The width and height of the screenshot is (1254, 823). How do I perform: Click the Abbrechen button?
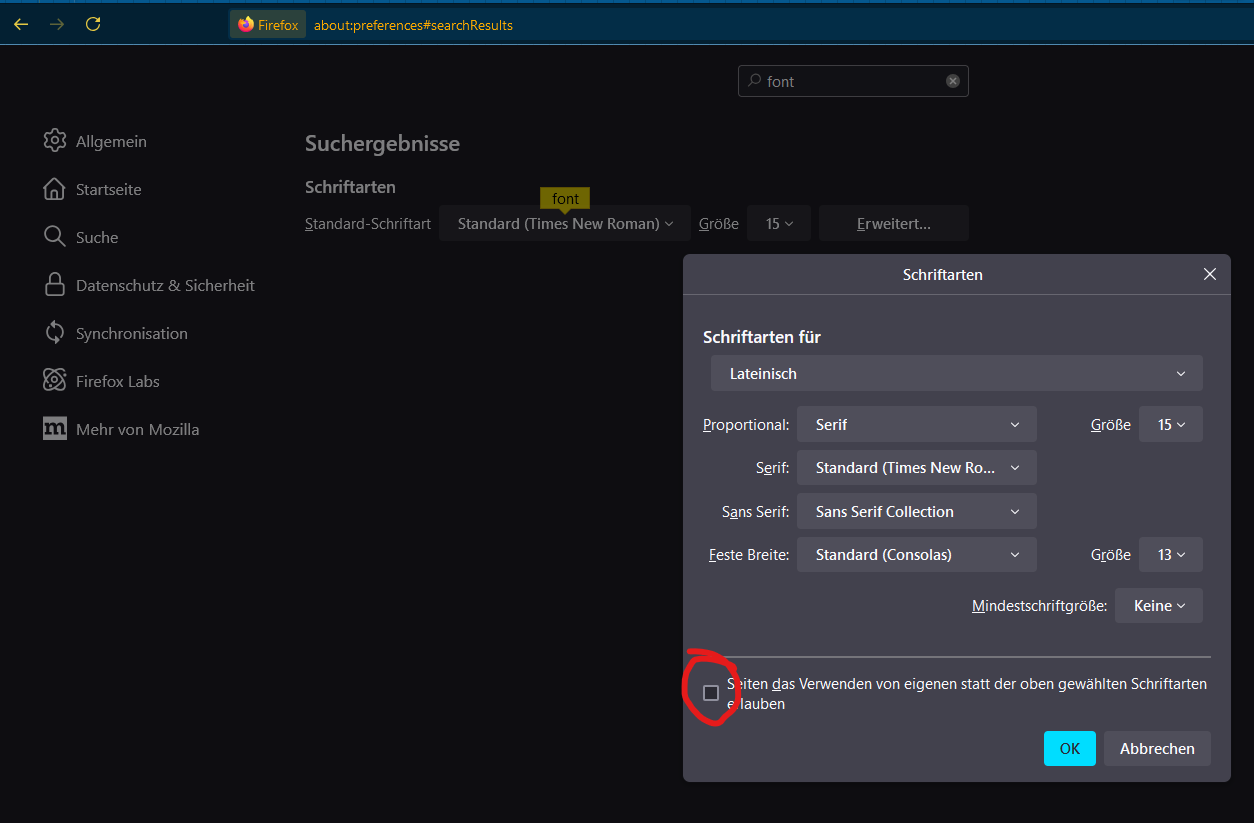pos(1157,749)
